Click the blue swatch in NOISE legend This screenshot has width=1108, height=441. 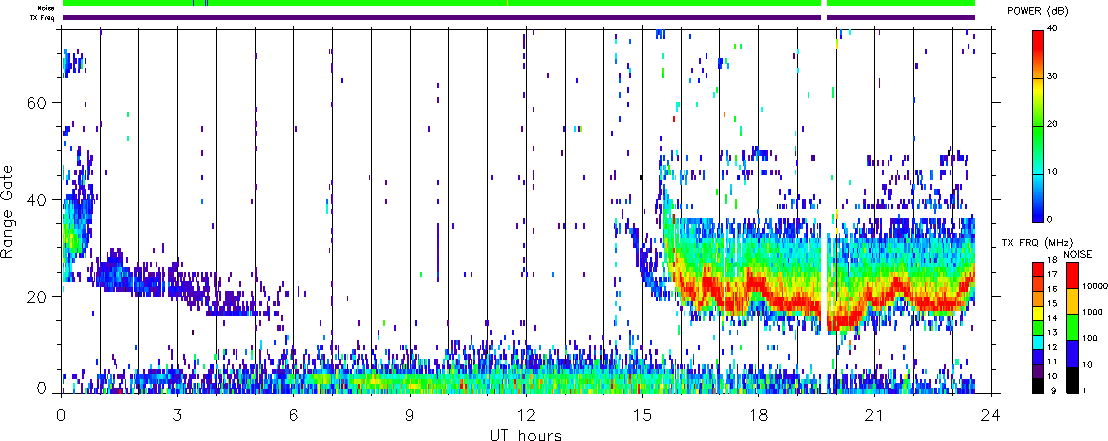coord(1071,354)
